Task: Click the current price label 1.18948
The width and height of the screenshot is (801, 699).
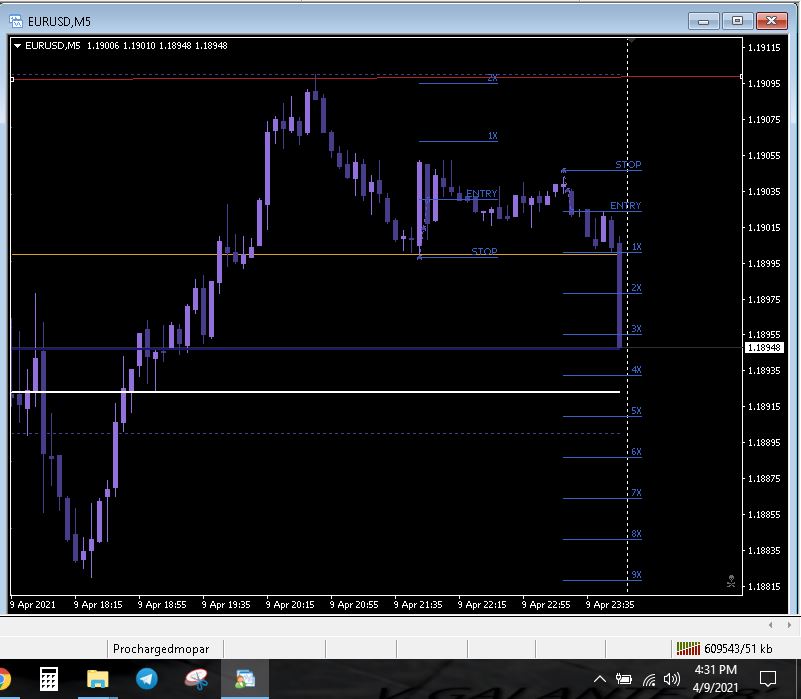Action: (764, 348)
